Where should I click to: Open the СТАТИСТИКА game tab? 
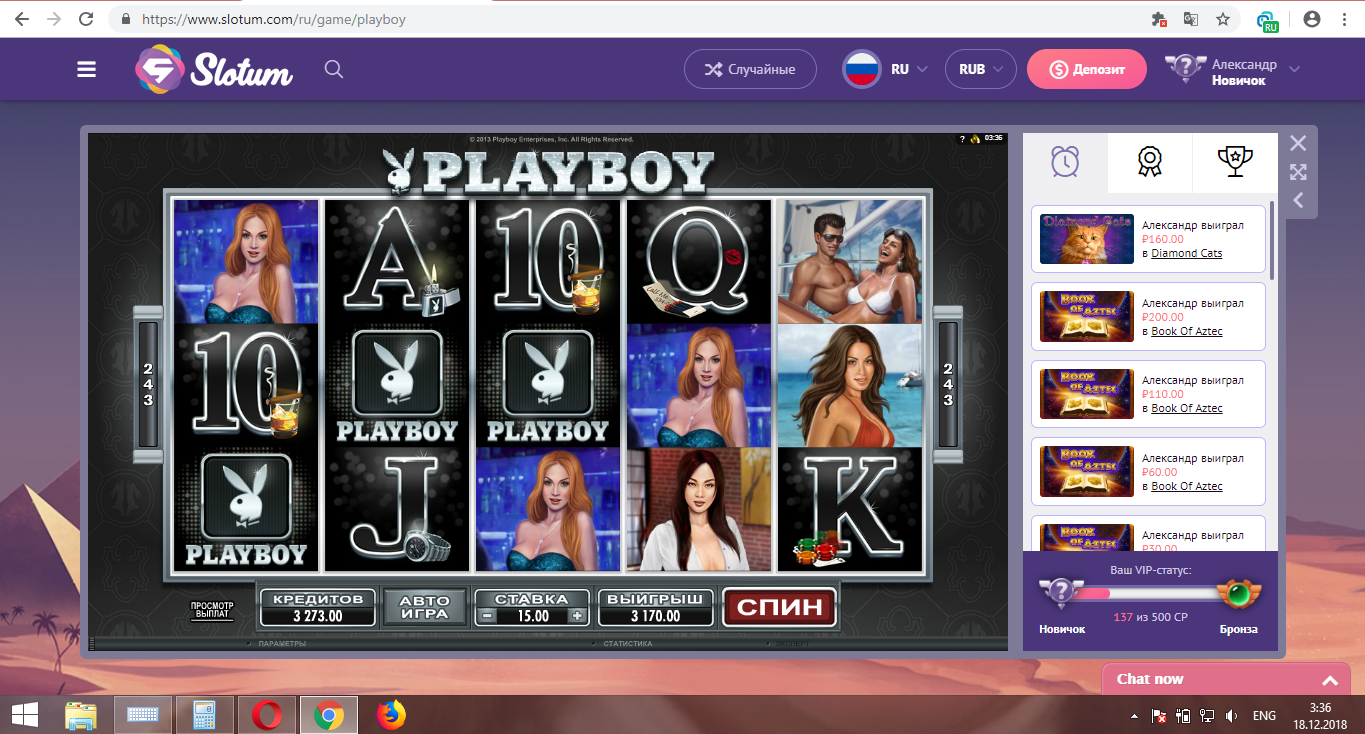pos(627,644)
